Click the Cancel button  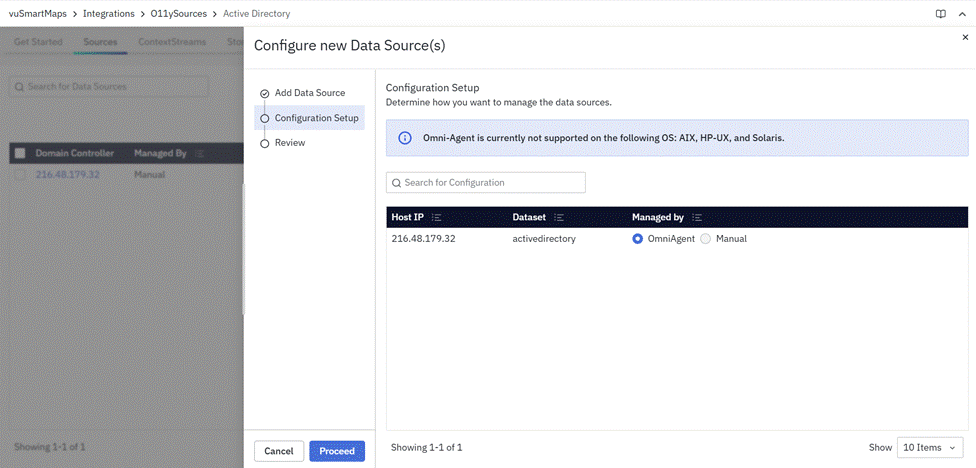coord(279,451)
